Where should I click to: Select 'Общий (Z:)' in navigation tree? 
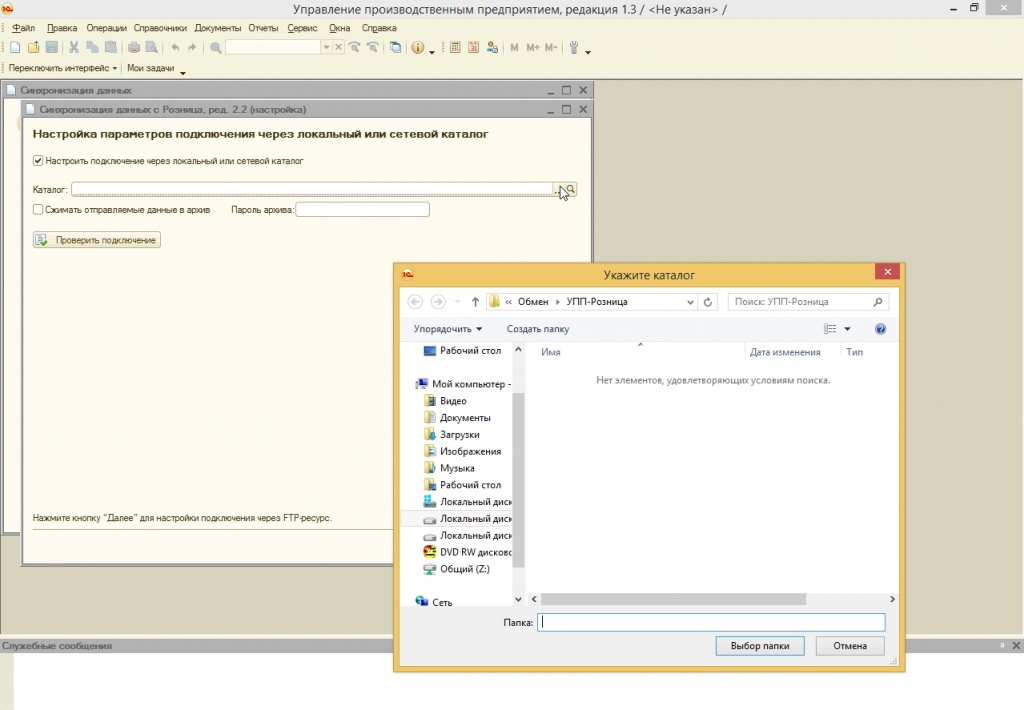tap(464, 569)
